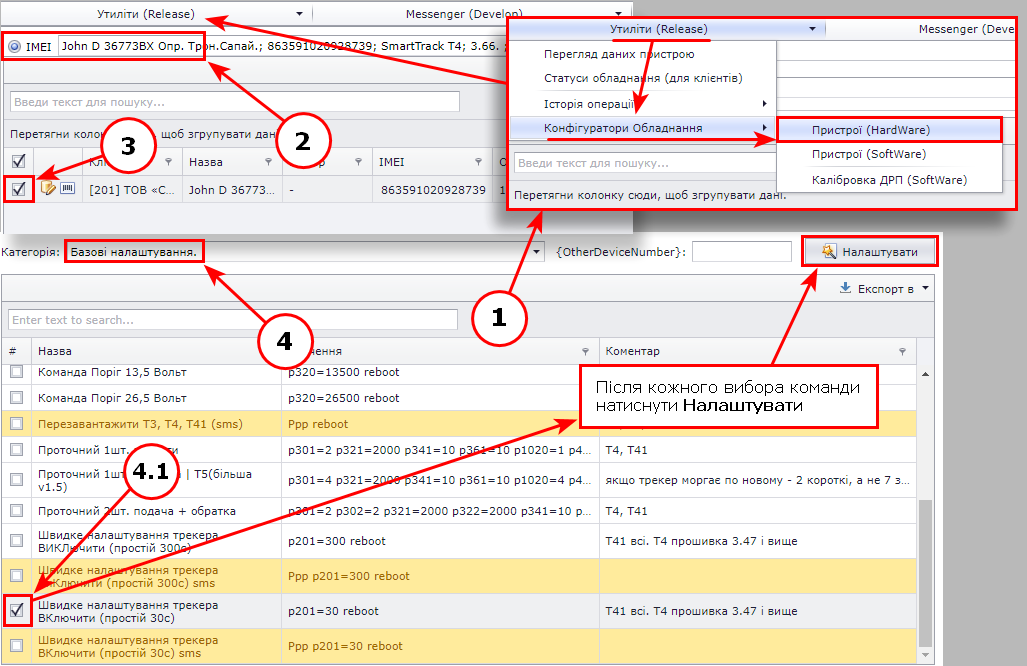Click the commands grid vertical scrollbar thumb

pos(925,573)
